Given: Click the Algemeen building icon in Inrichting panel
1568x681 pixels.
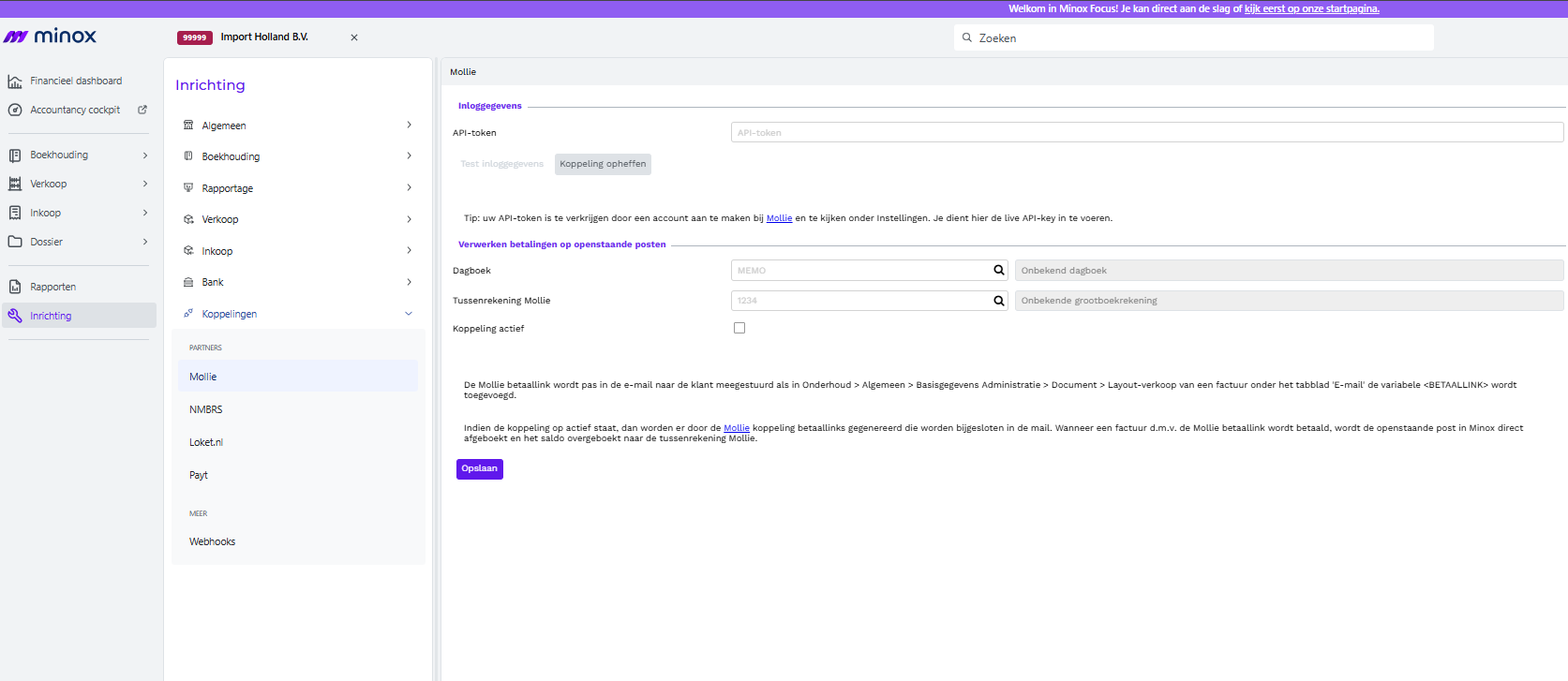Looking at the screenshot, I should coord(188,125).
